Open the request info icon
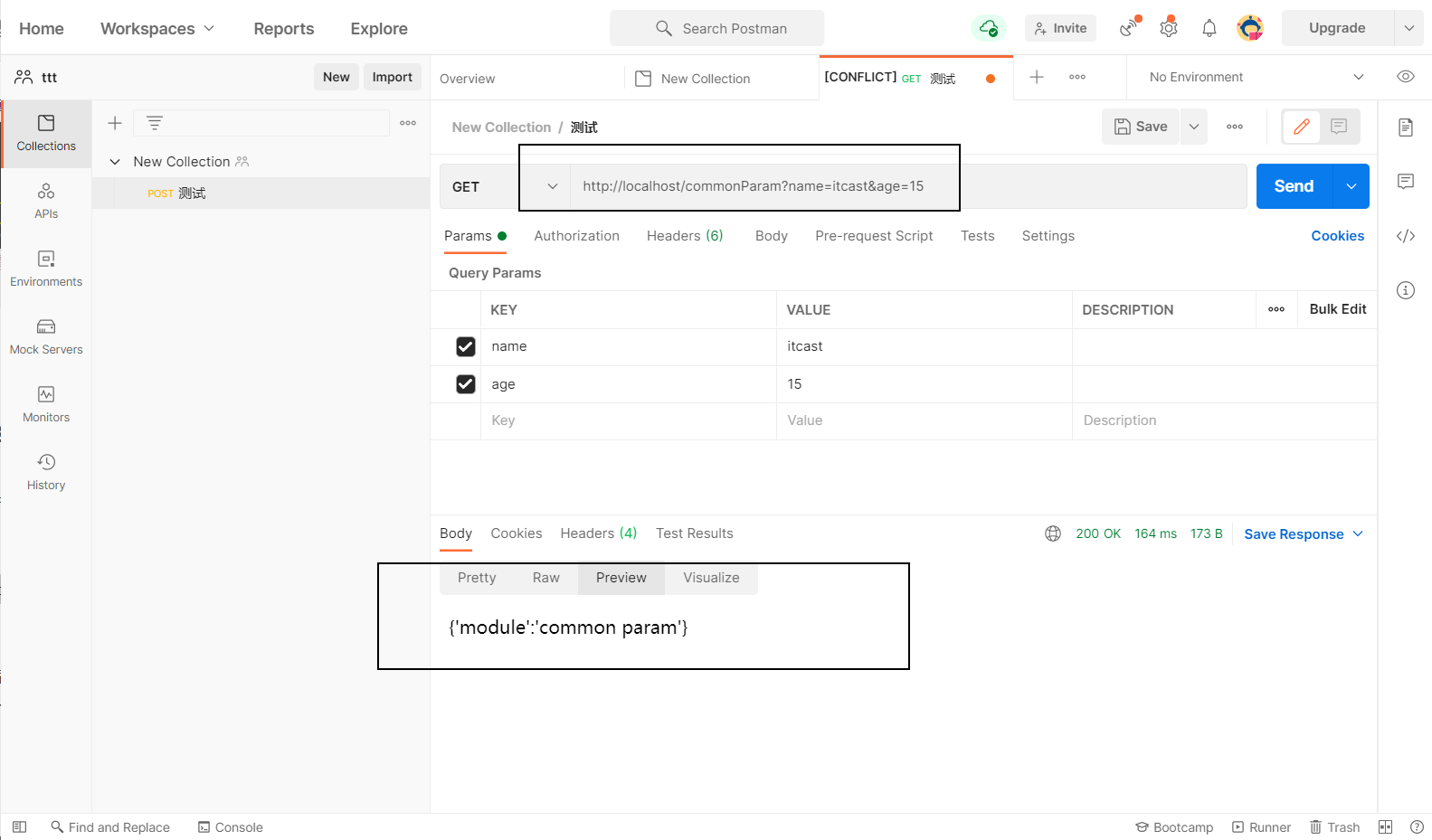 point(1406,290)
